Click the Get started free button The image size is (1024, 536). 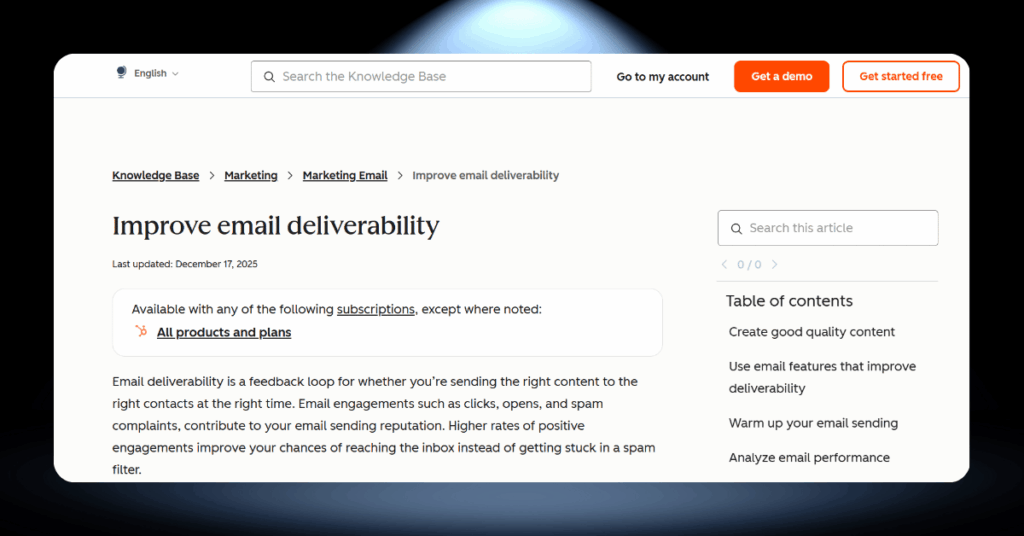[901, 76]
